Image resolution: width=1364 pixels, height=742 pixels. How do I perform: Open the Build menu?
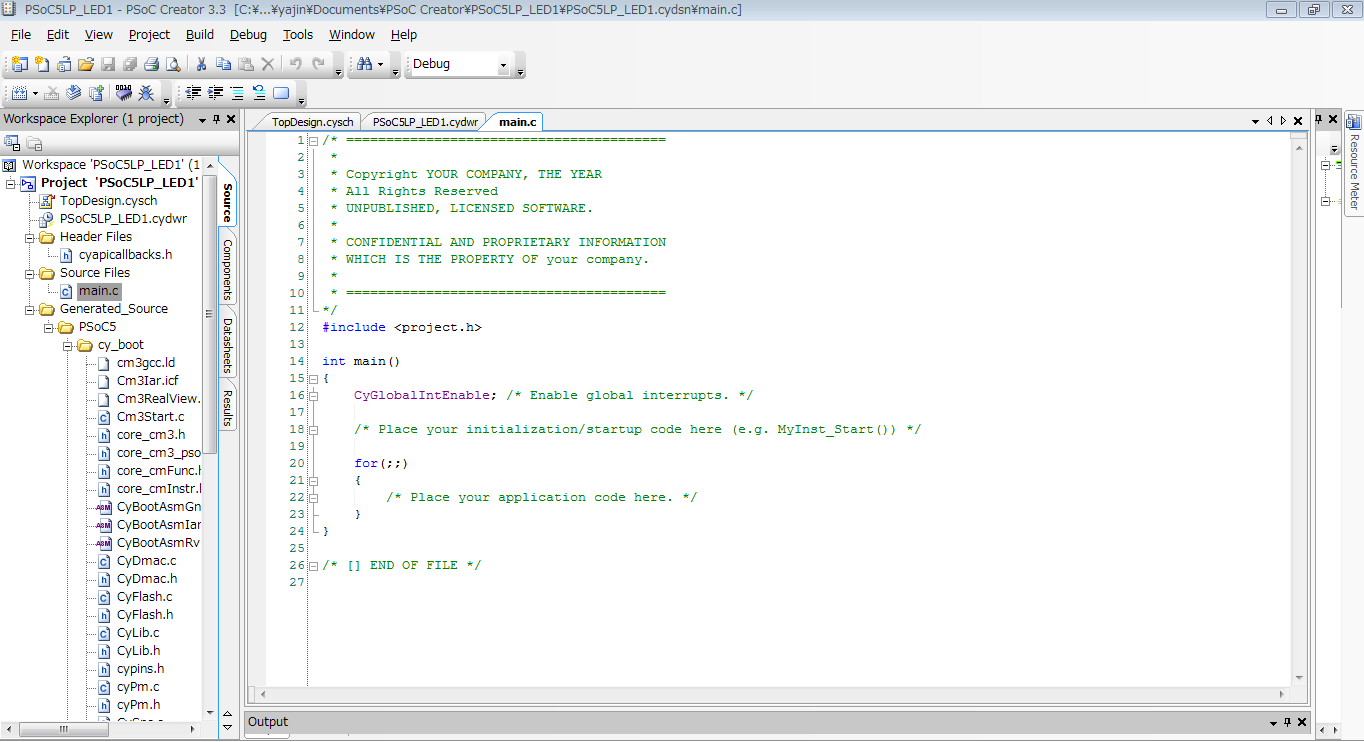pos(200,34)
